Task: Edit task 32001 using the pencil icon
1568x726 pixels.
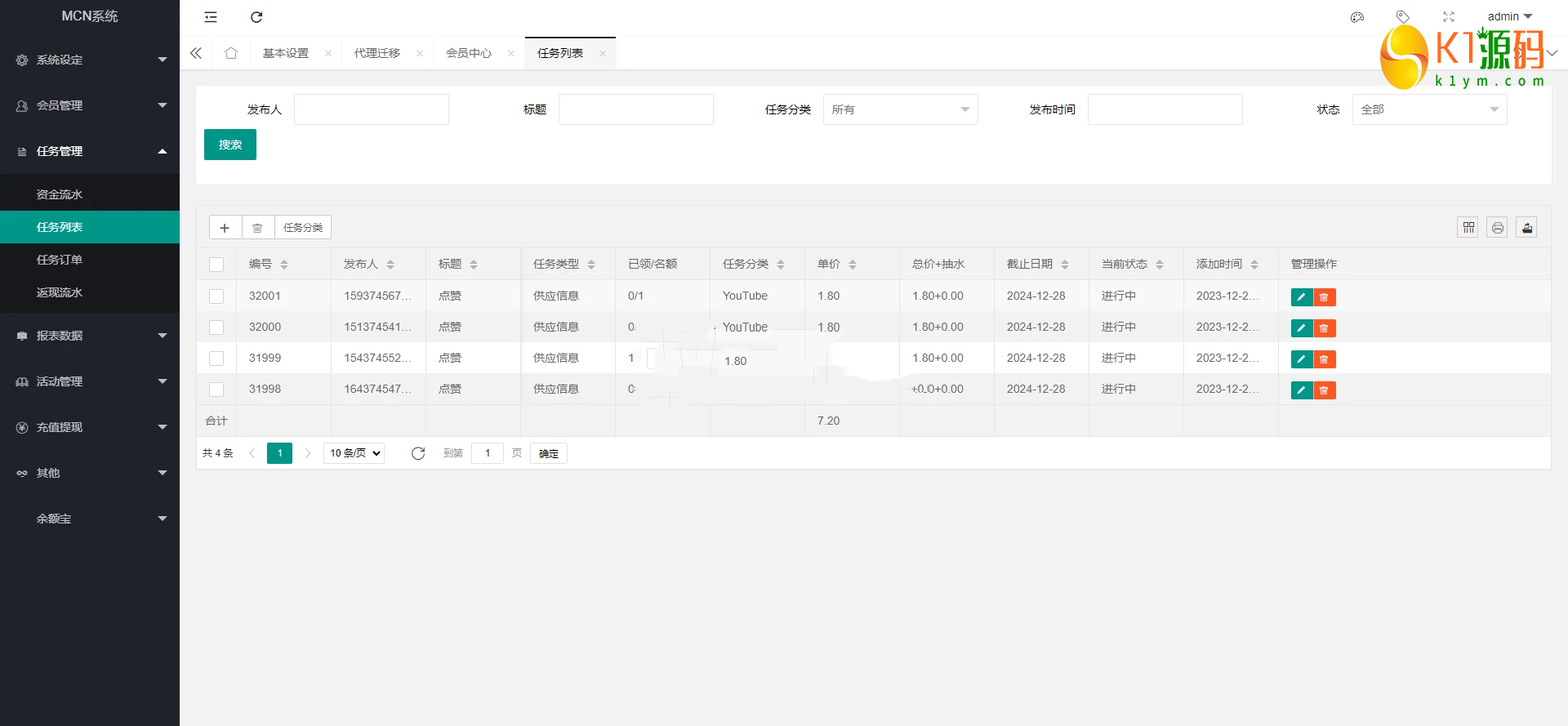Action: [x=1301, y=297]
